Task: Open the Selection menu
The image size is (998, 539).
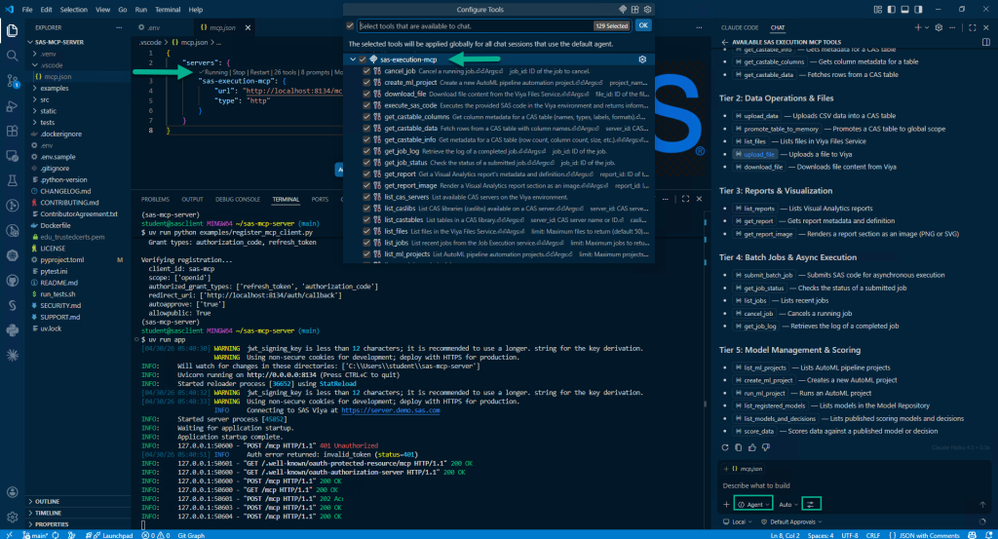Action: (x=74, y=10)
